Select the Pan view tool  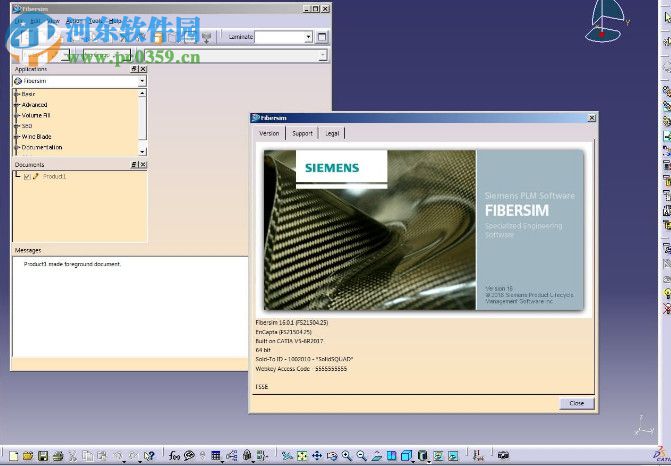317,456
